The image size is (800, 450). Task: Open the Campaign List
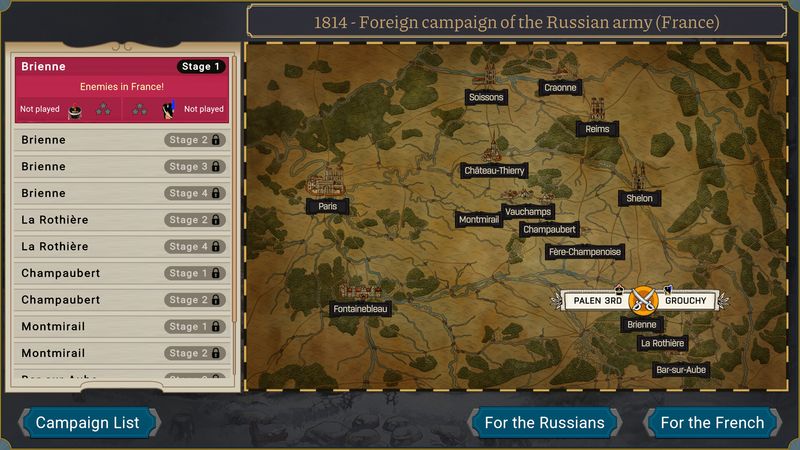(x=87, y=423)
